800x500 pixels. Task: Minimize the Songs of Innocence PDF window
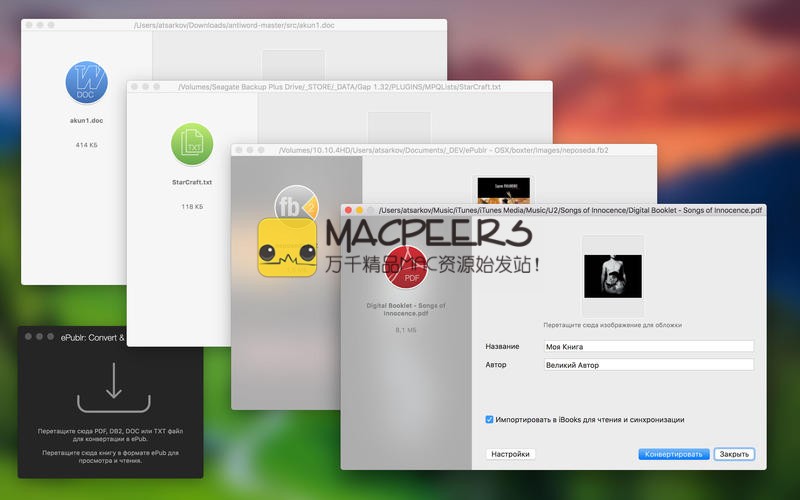coord(360,211)
